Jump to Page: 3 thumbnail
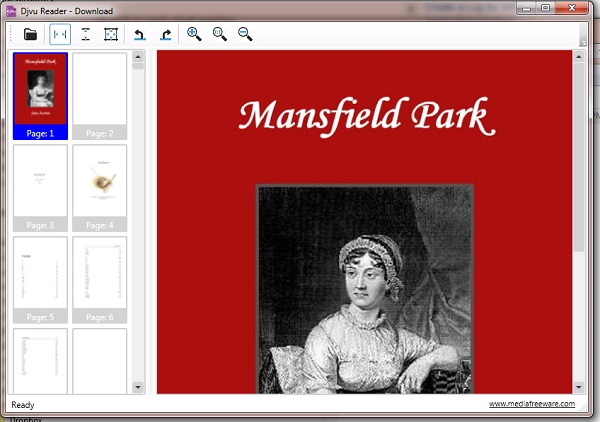Image resolution: width=600 pixels, height=422 pixels. [x=40, y=187]
